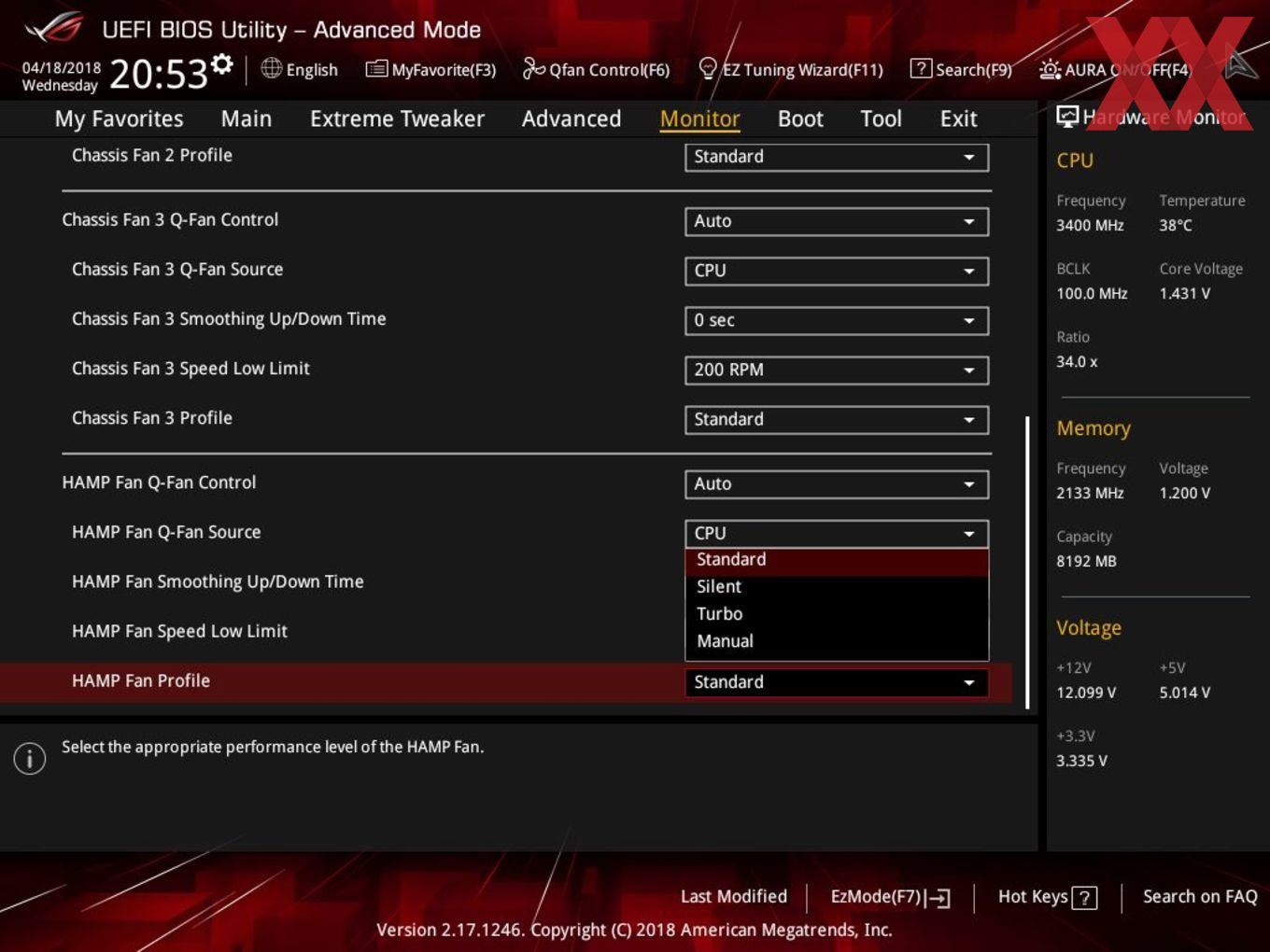
Task: Click the Search question mark icon
Action: 921,69
